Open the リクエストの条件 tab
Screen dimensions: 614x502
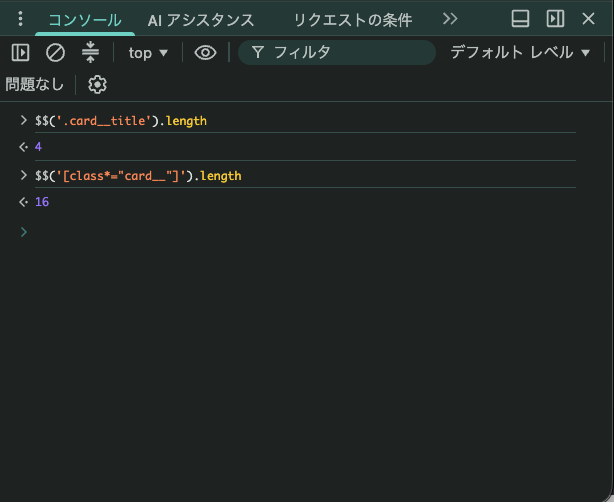(x=352, y=20)
